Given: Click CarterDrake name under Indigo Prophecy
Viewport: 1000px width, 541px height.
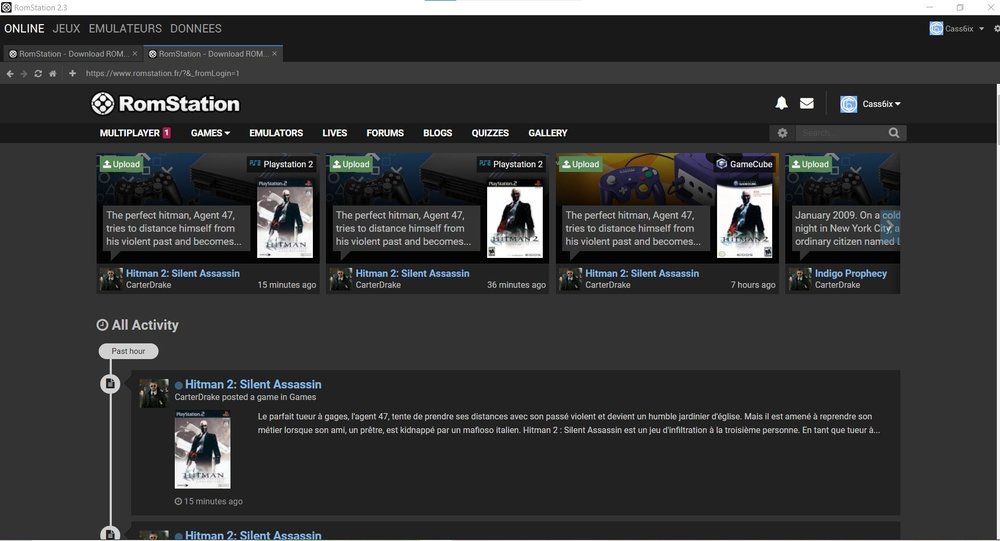Looking at the screenshot, I should [837, 285].
